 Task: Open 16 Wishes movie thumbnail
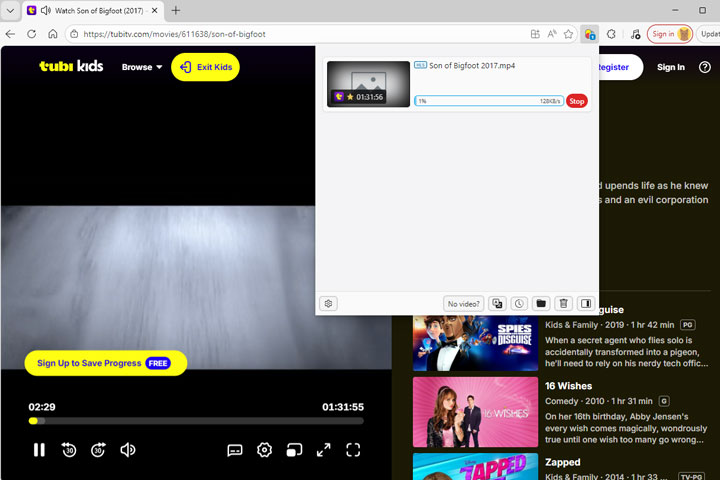click(475, 412)
